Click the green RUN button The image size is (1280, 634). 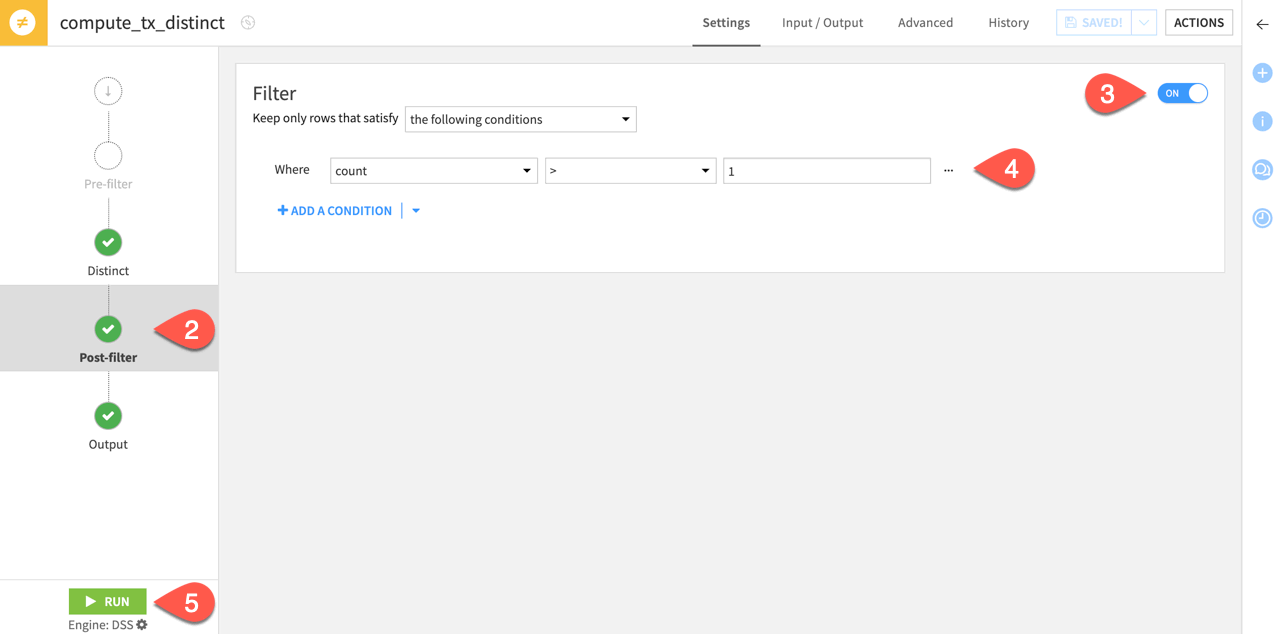tap(108, 601)
